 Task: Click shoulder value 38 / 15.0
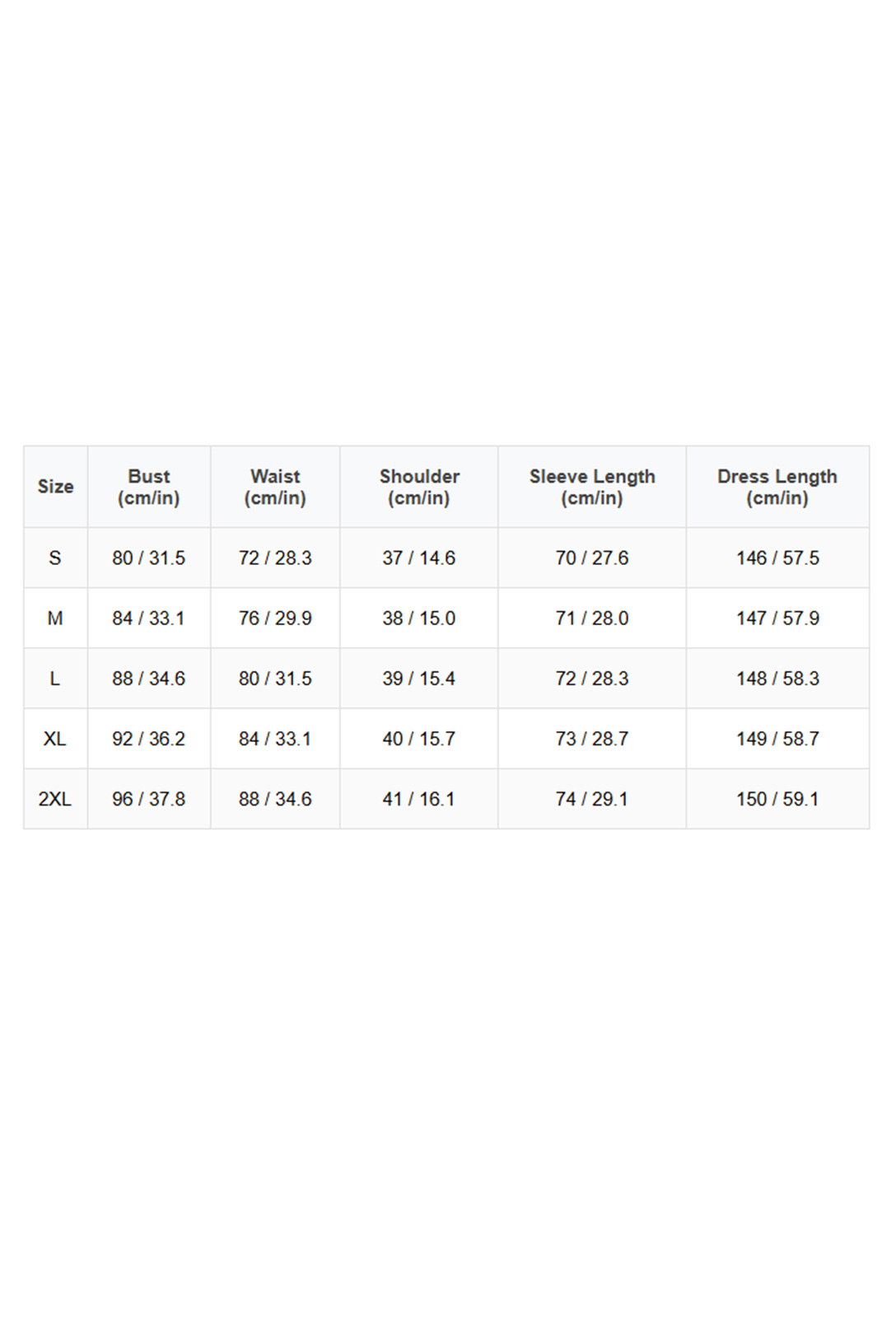[x=419, y=618]
